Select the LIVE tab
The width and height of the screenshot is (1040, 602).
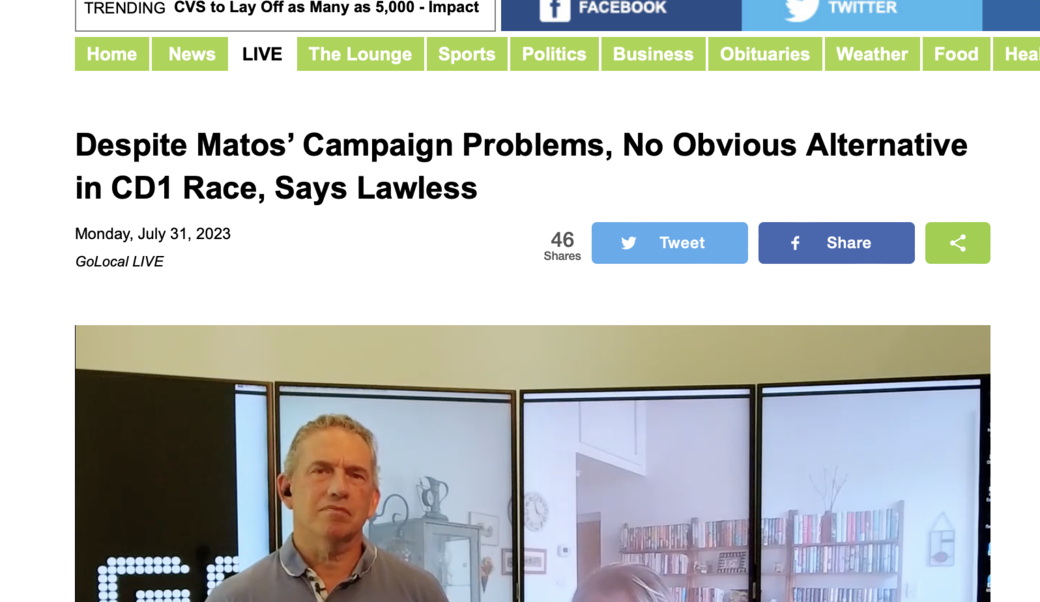[262, 54]
